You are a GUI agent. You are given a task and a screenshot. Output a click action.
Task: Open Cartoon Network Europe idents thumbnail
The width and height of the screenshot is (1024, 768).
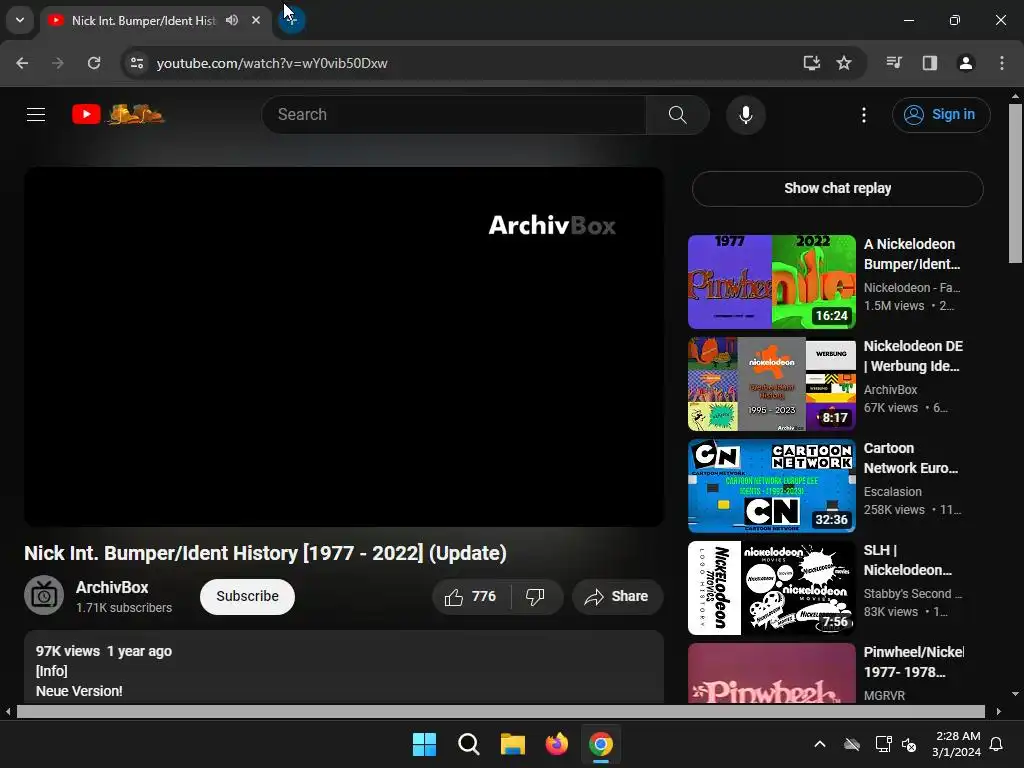(771, 486)
